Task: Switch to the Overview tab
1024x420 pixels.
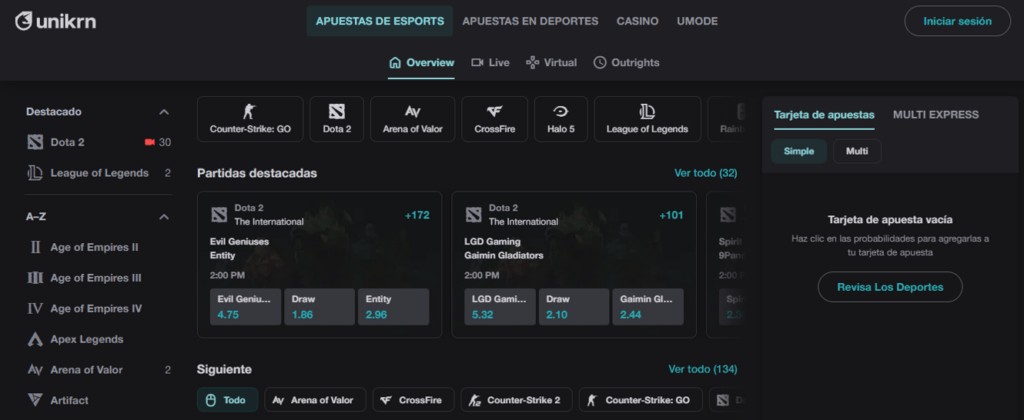Action: tap(421, 63)
